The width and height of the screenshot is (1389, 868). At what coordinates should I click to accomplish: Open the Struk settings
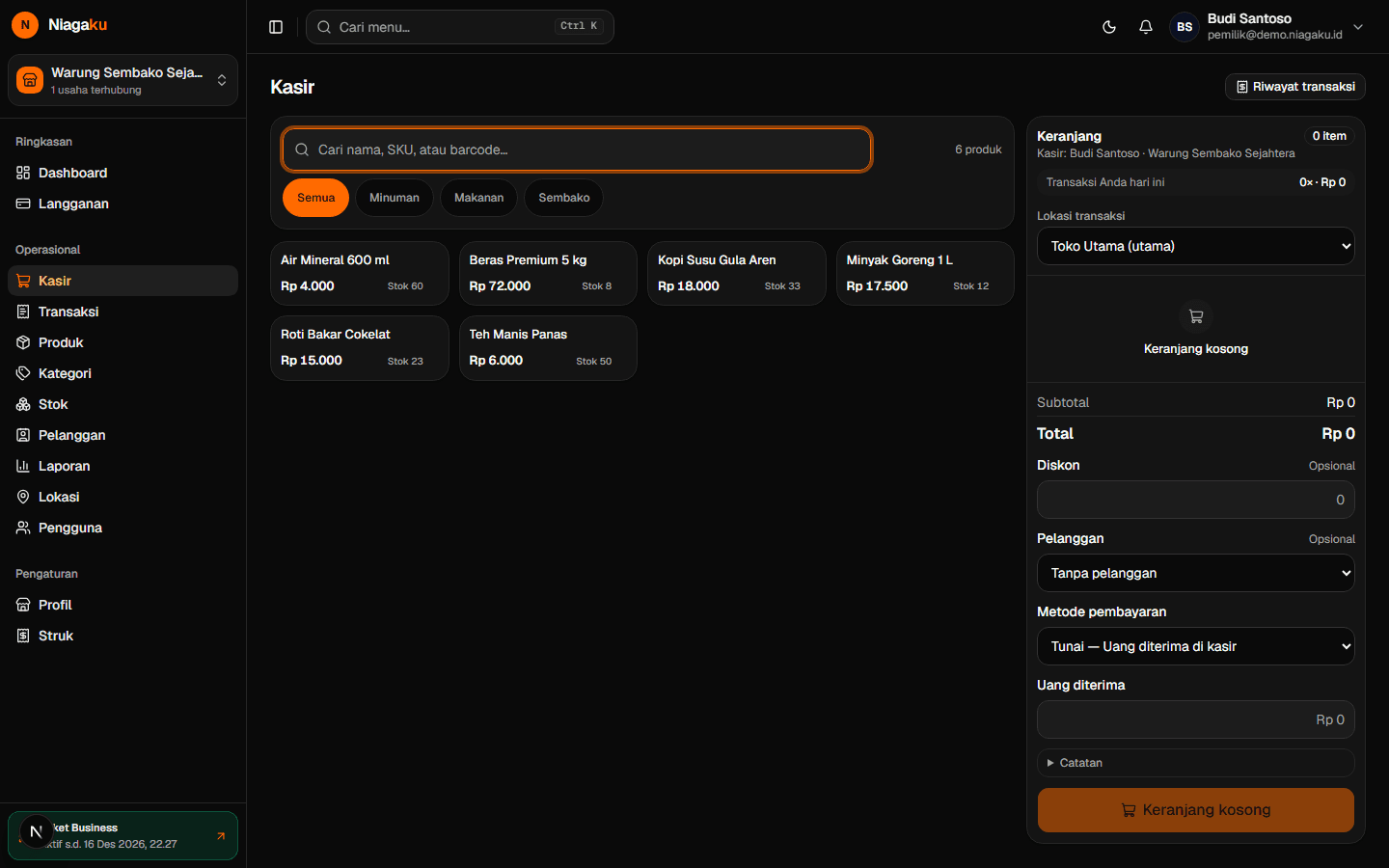[x=123, y=636]
